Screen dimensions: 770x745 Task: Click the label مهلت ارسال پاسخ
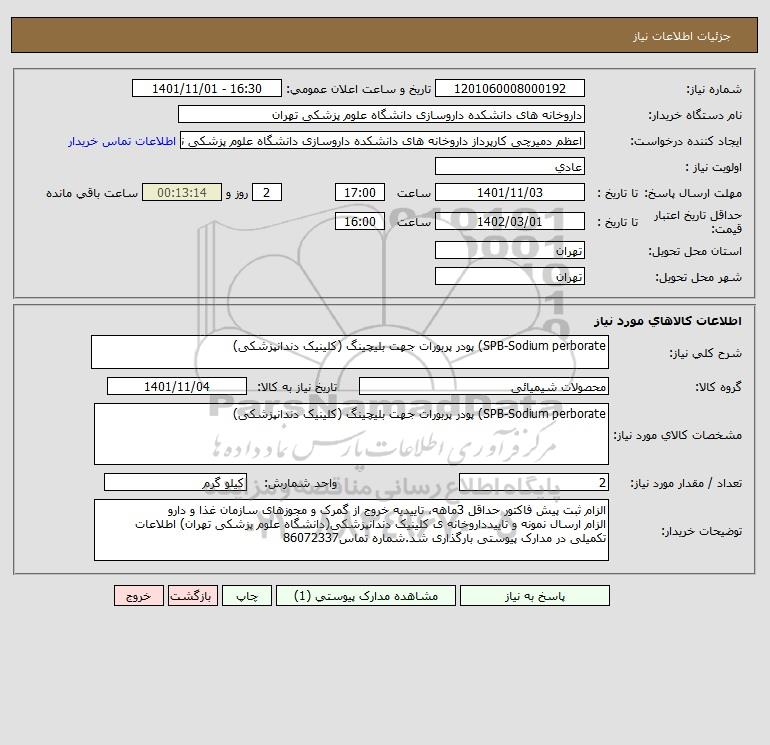693,193
